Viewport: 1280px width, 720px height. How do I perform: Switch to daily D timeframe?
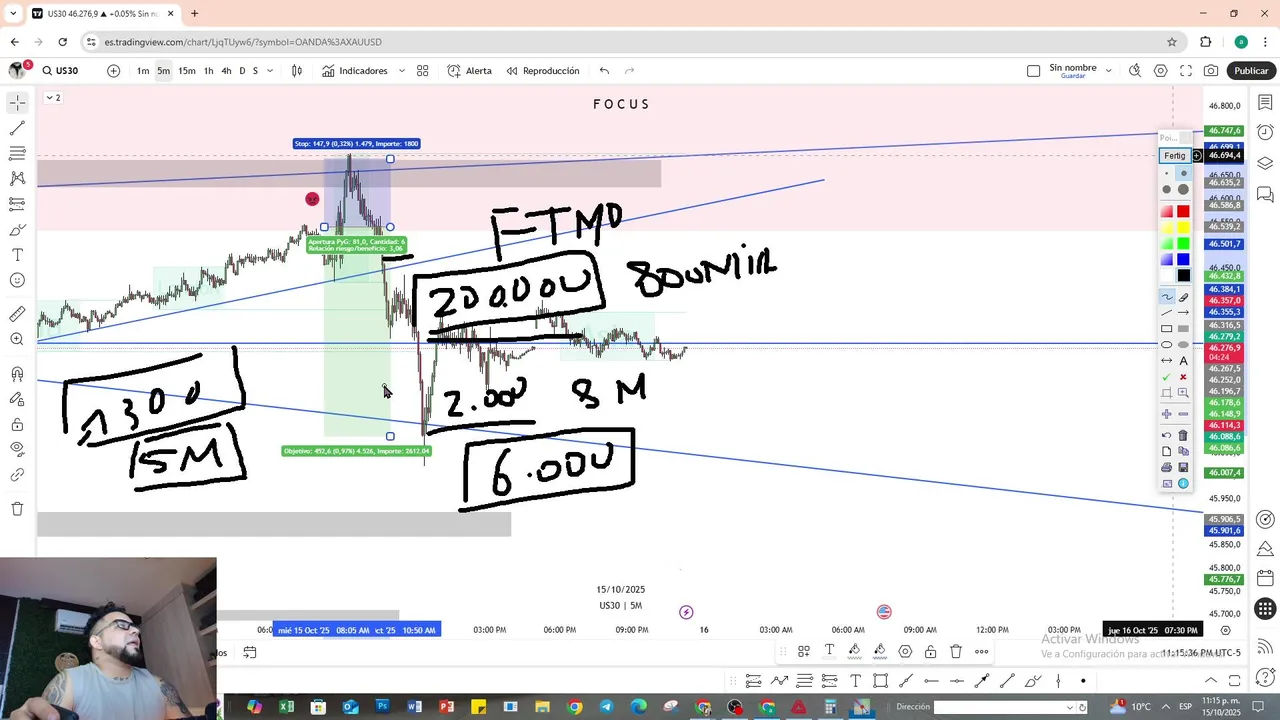[x=241, y=71]
